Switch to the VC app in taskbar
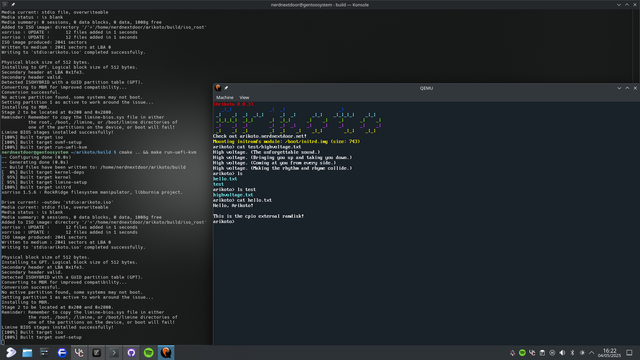This screenshot has width=640, height=360. pos(79,353)
